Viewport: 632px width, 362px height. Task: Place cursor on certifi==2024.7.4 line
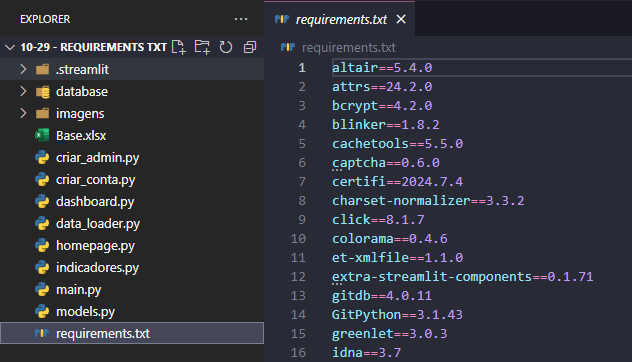tap(397, 181)
